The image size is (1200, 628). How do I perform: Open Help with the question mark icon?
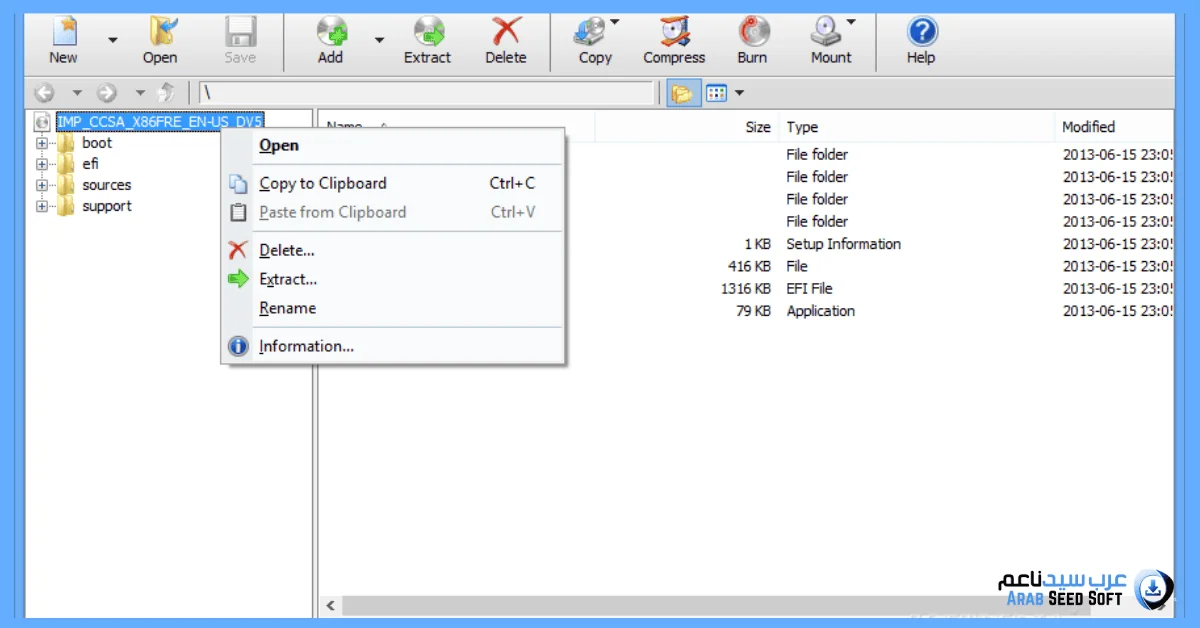coord(920,33)
